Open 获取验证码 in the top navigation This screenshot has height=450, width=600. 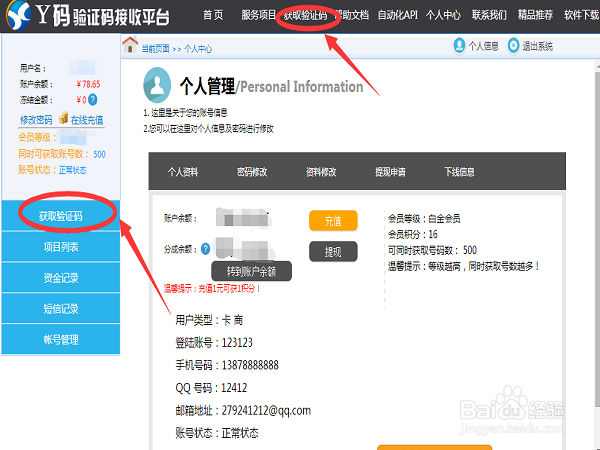(305, 16)
